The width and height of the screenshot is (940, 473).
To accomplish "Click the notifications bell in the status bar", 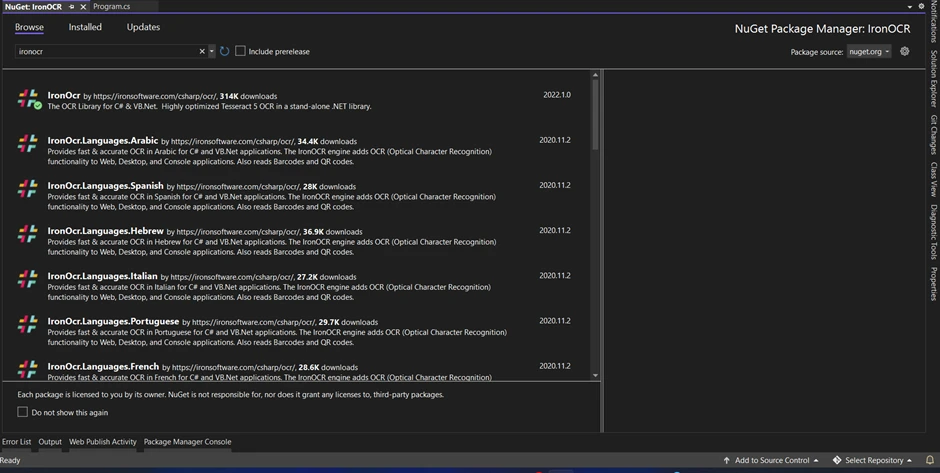I will (929, 460).
